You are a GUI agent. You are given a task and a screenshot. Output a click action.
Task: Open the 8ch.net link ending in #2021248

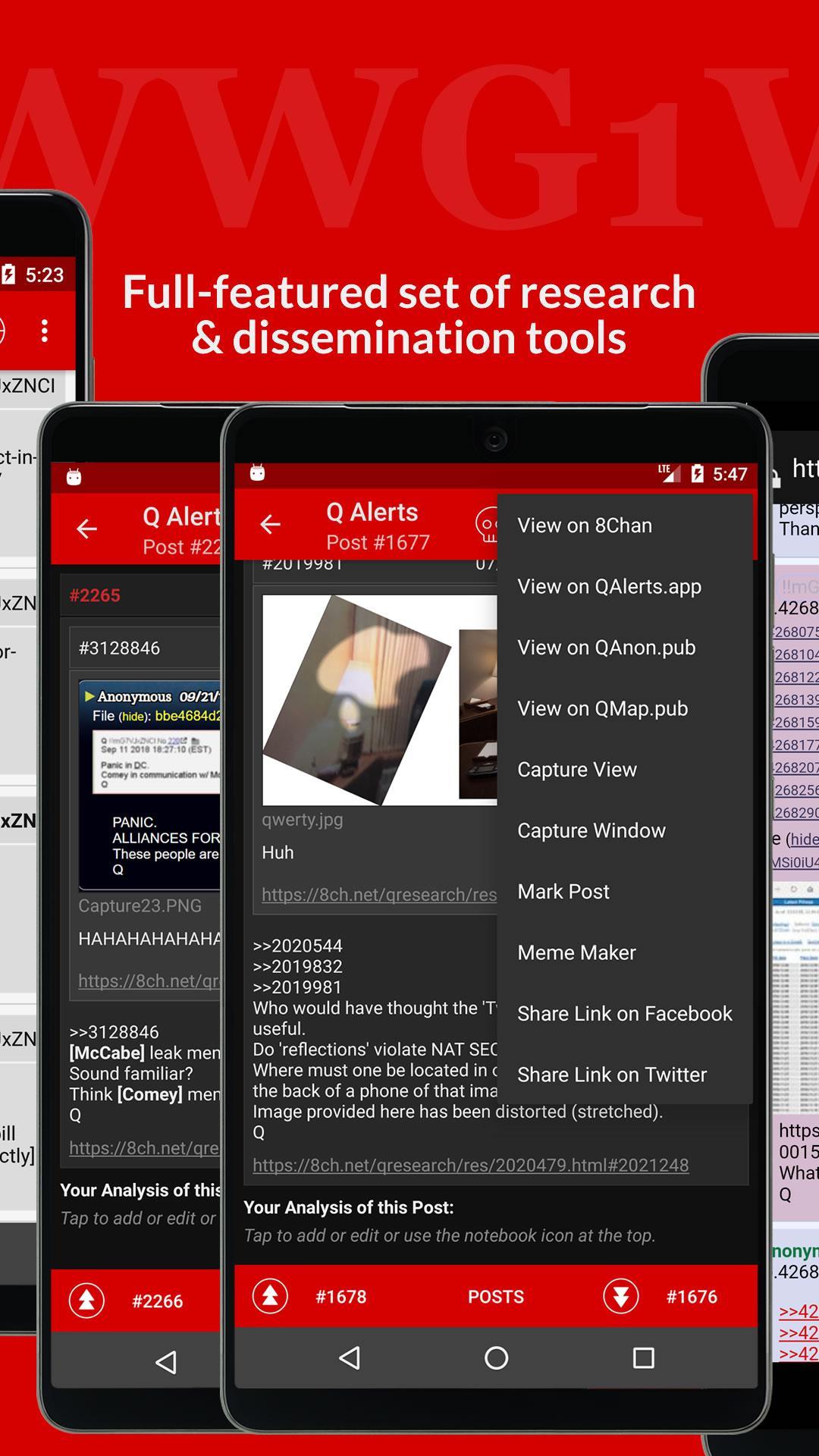(470, 1165)
